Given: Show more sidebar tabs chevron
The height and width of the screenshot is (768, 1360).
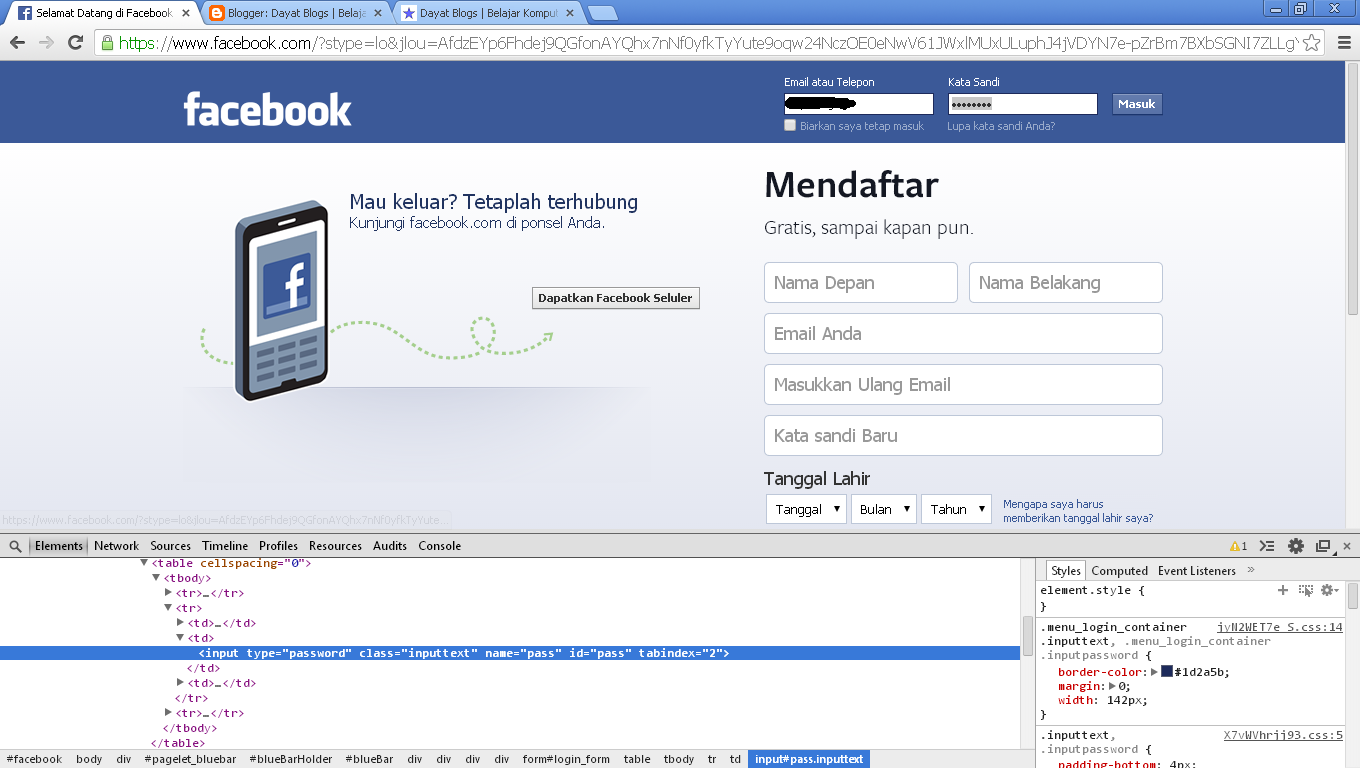Looking at the screenshot, I should click(1251, 570).
